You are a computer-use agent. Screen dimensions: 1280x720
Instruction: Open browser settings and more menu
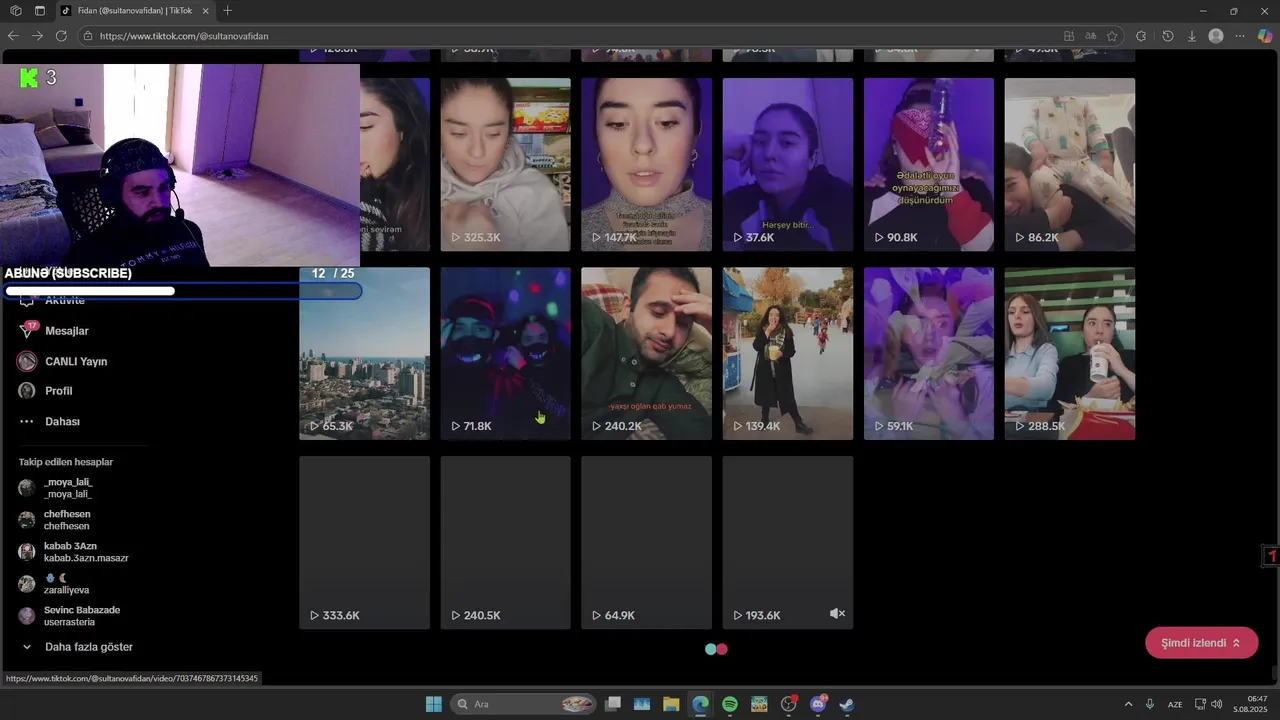click(1241, 36)
